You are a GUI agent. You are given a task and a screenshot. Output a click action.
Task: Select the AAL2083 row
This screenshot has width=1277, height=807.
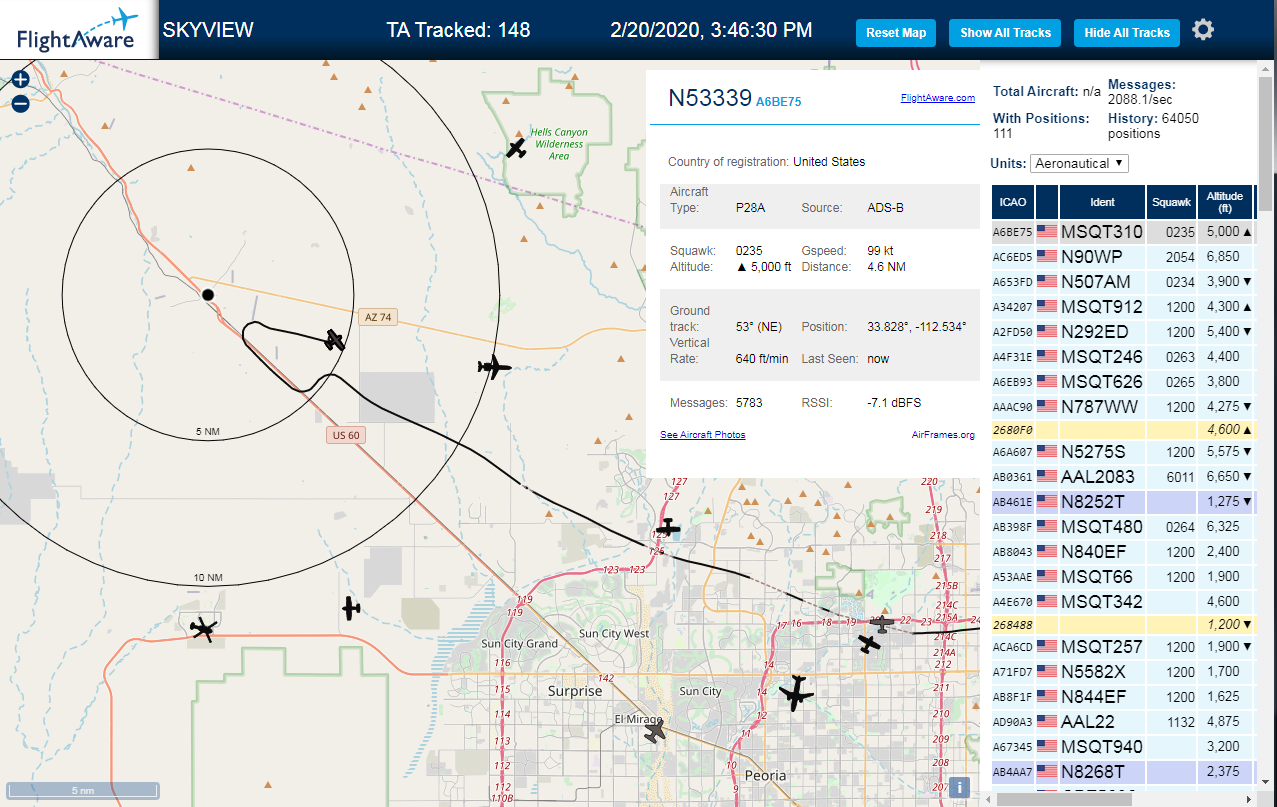pyautogui.click(x=1123, y=477)
